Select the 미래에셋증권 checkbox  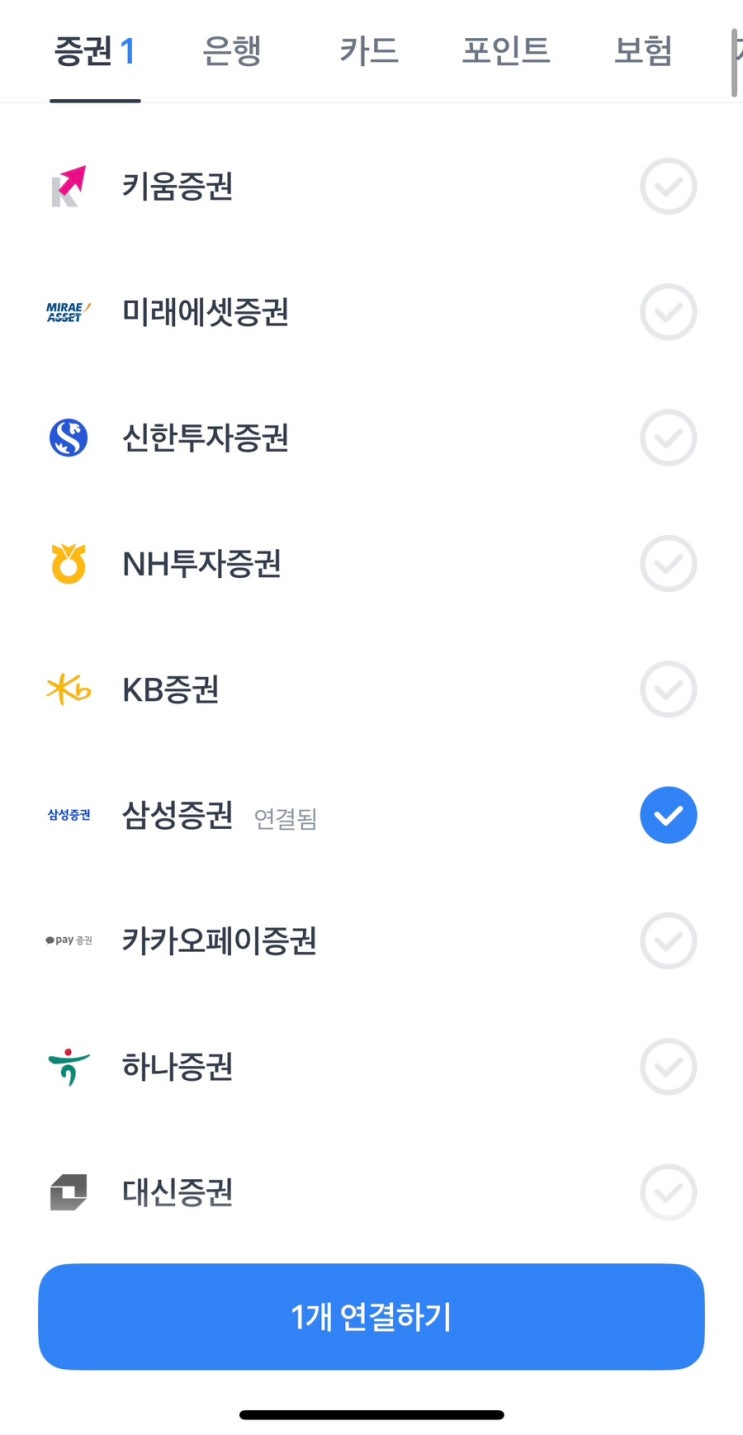[668, 313]
